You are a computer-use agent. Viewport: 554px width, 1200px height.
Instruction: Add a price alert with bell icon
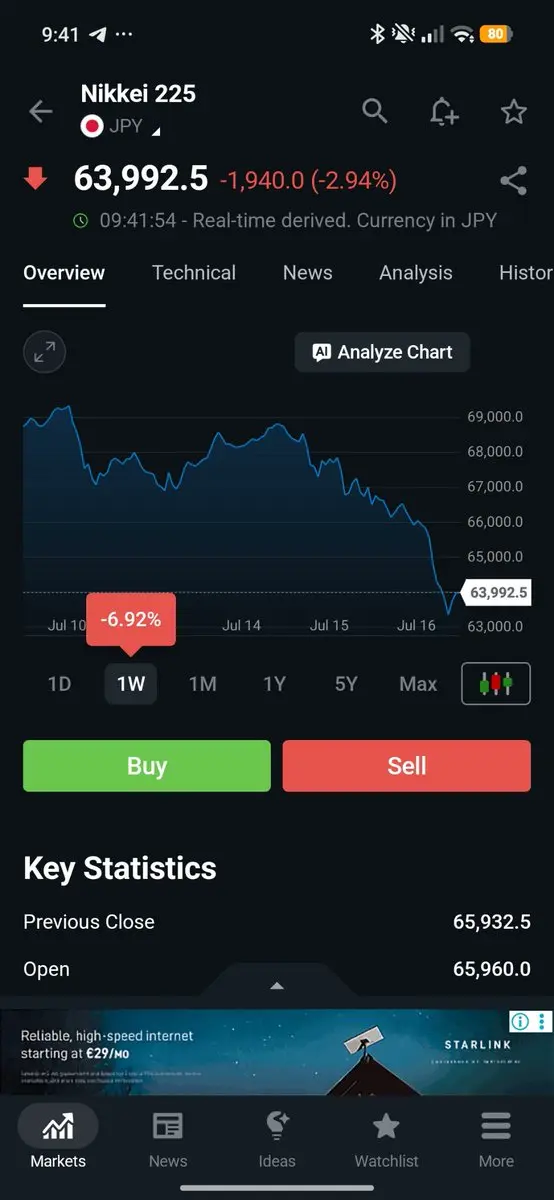tap(444, 111)
